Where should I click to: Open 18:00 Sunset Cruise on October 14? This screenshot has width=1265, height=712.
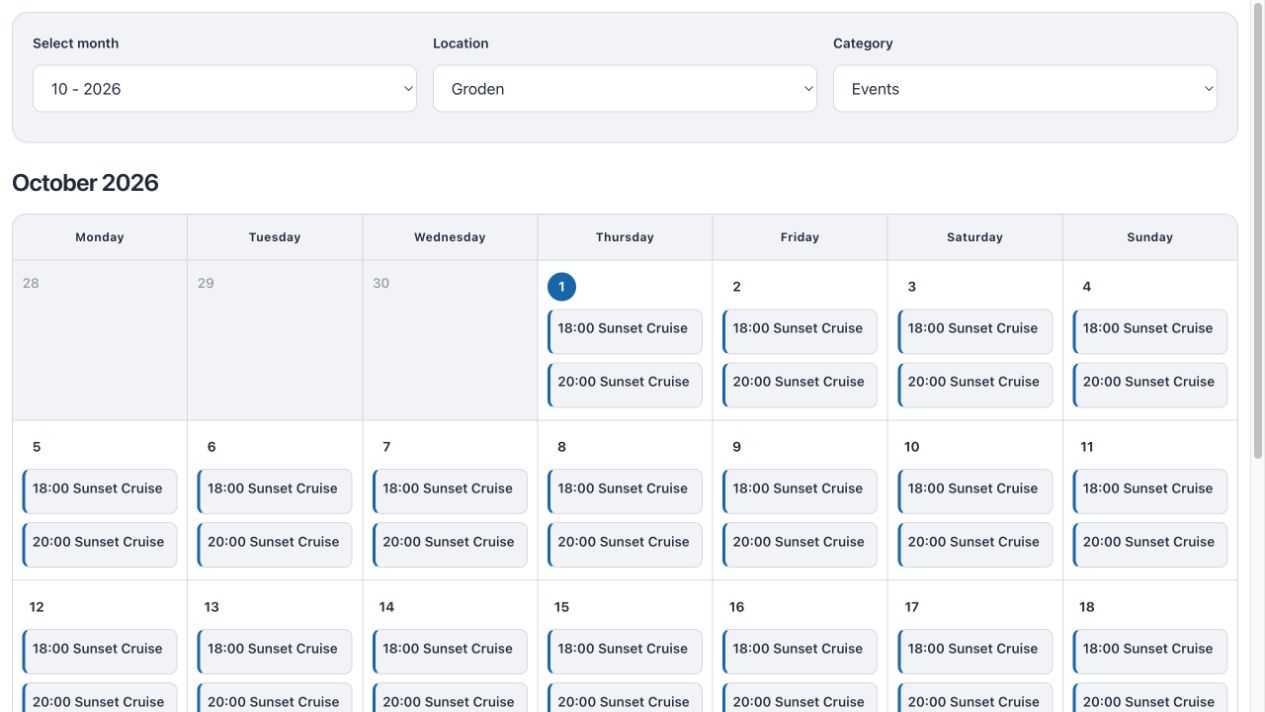[x=450, y=651]
